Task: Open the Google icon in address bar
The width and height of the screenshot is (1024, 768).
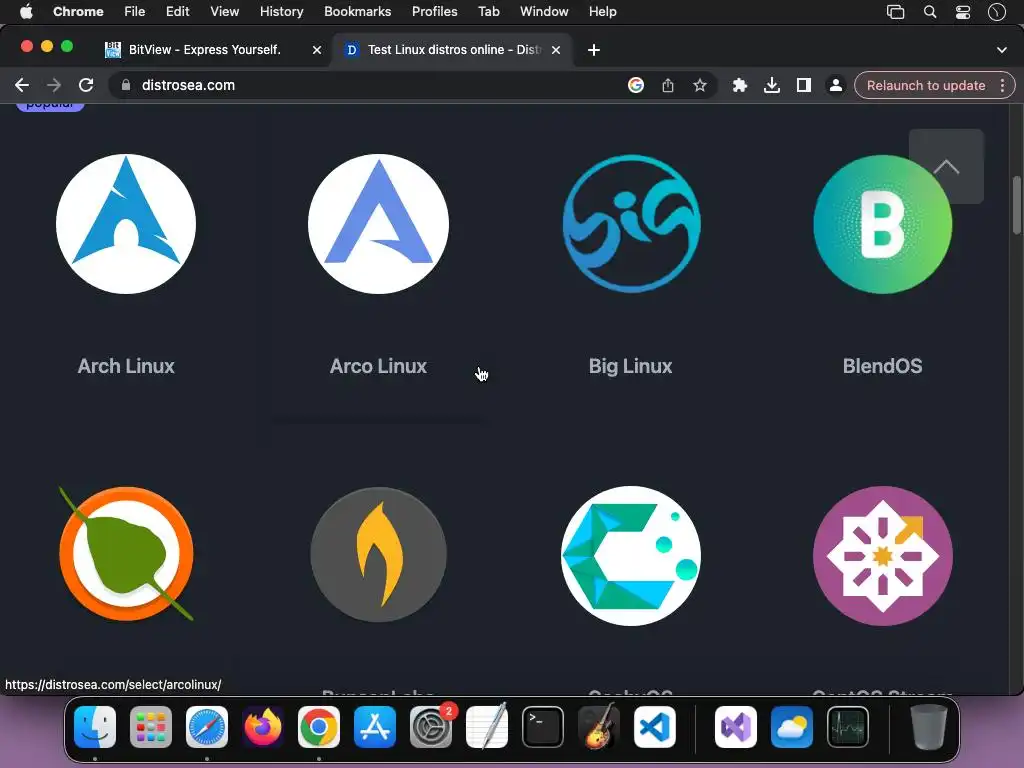Action: (x=635, y=85)
